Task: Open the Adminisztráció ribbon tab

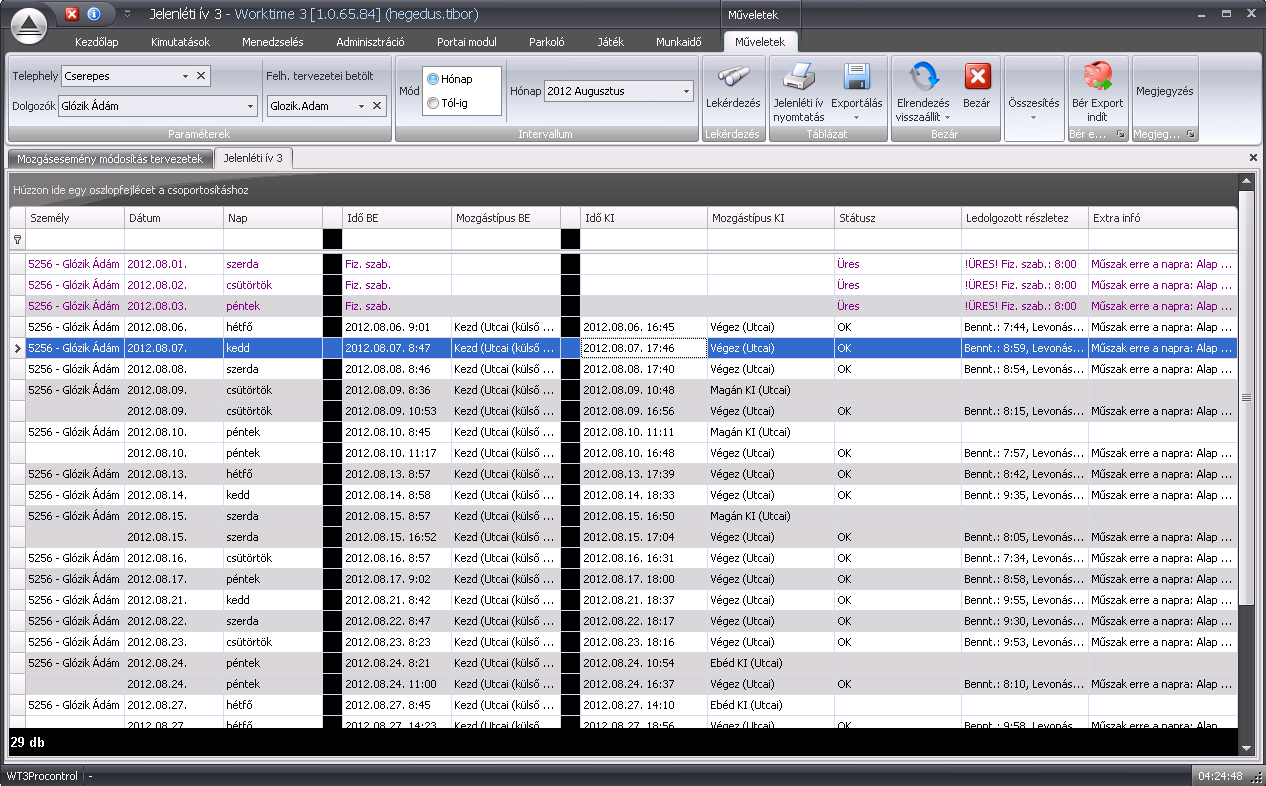Action: coord(370,42)
